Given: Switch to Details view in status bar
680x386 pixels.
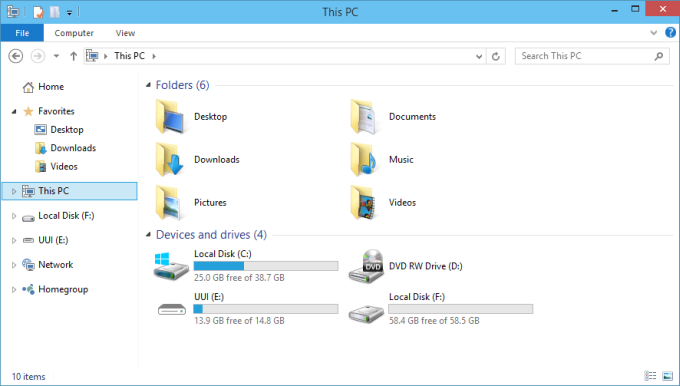Looking at the screenshot, I should [x=651, y=376].
